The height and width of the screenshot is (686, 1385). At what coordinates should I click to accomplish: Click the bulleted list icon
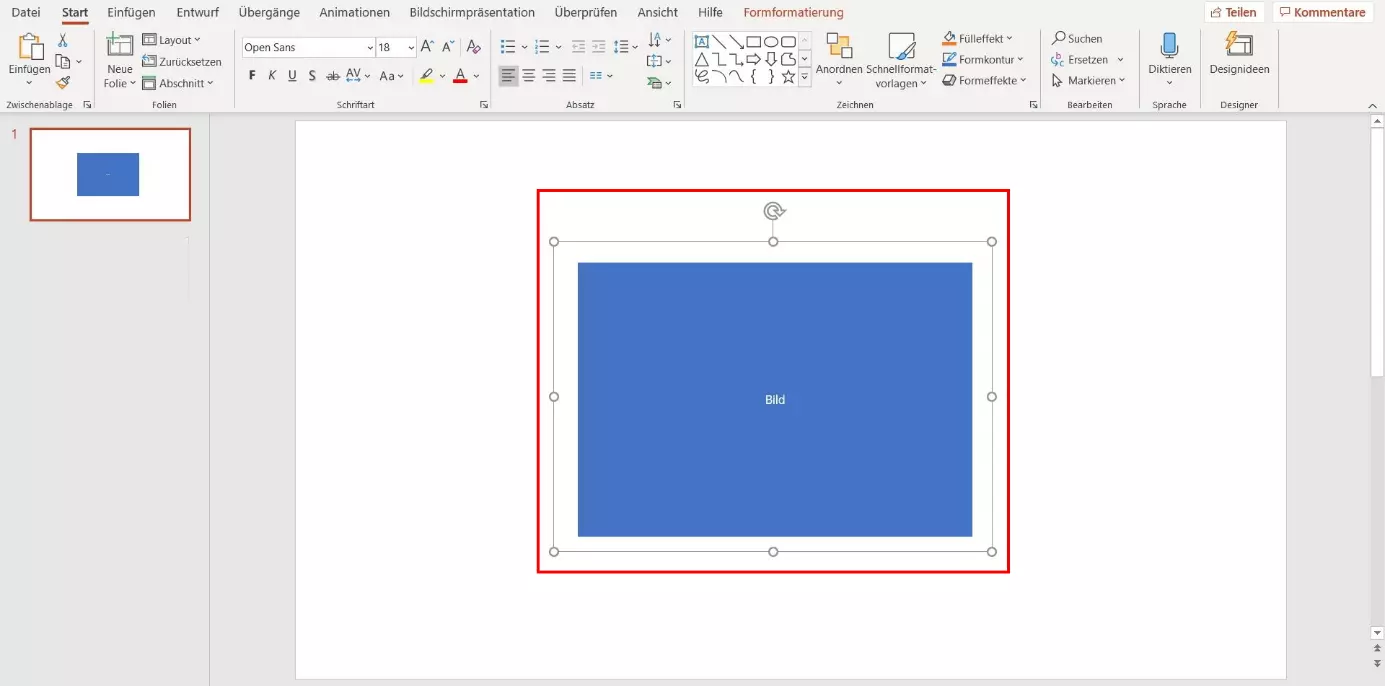pyautogui.click(x=508, y=47)
